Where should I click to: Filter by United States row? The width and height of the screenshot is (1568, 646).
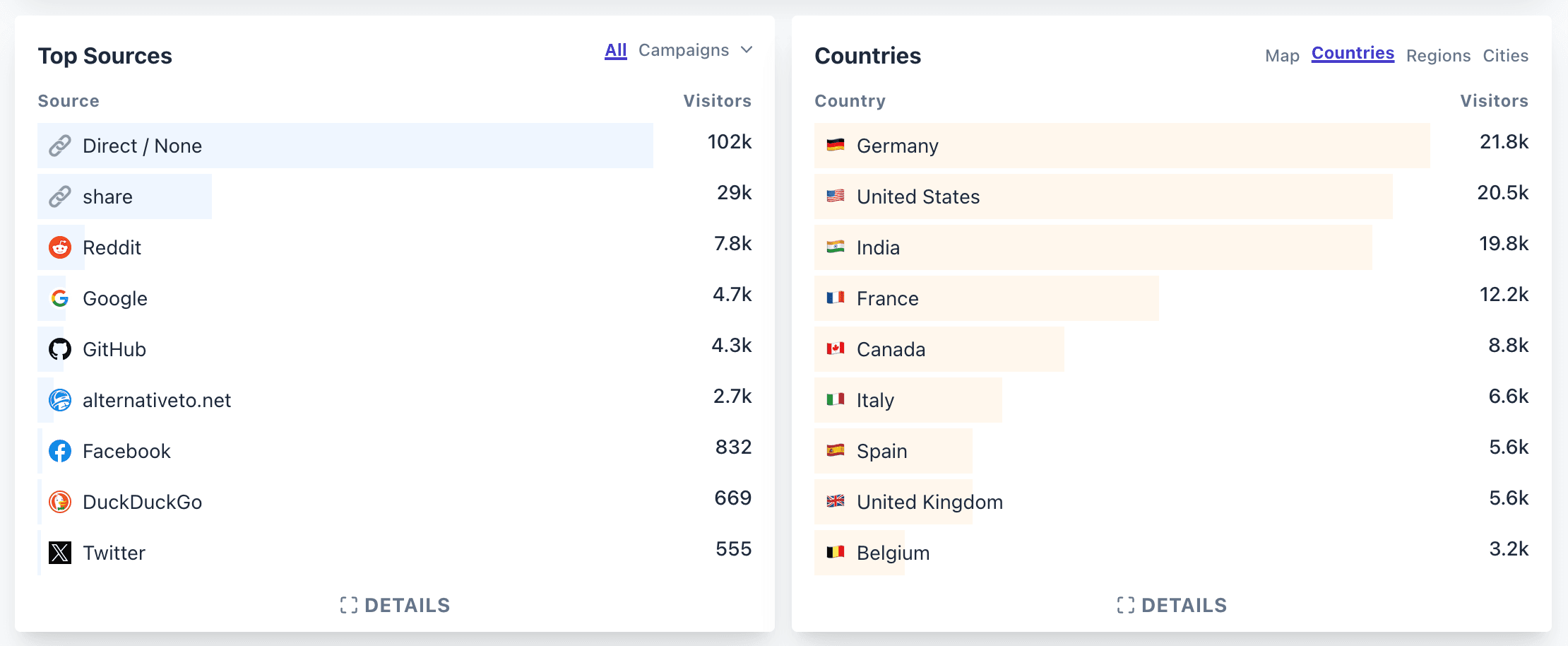[917, 196]
